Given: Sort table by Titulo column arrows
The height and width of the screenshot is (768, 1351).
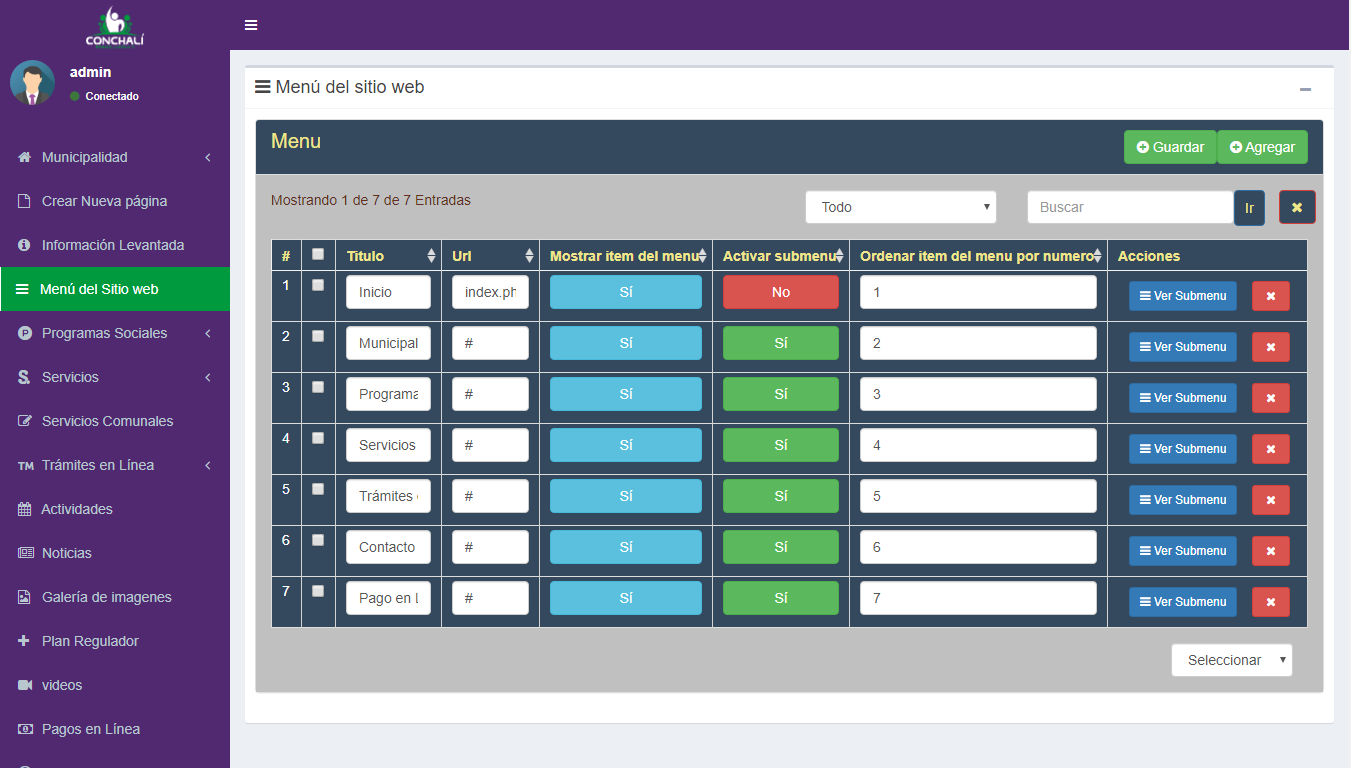Looking at the screenshot, I should pyautogui.click(x=431, y=256).
